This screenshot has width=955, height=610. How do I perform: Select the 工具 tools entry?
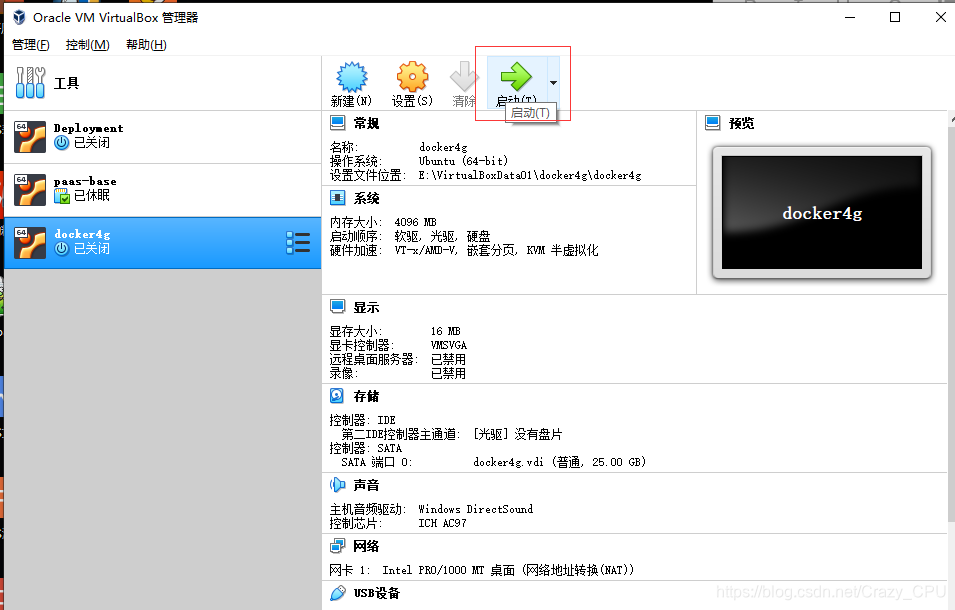[x=163, y=83]
